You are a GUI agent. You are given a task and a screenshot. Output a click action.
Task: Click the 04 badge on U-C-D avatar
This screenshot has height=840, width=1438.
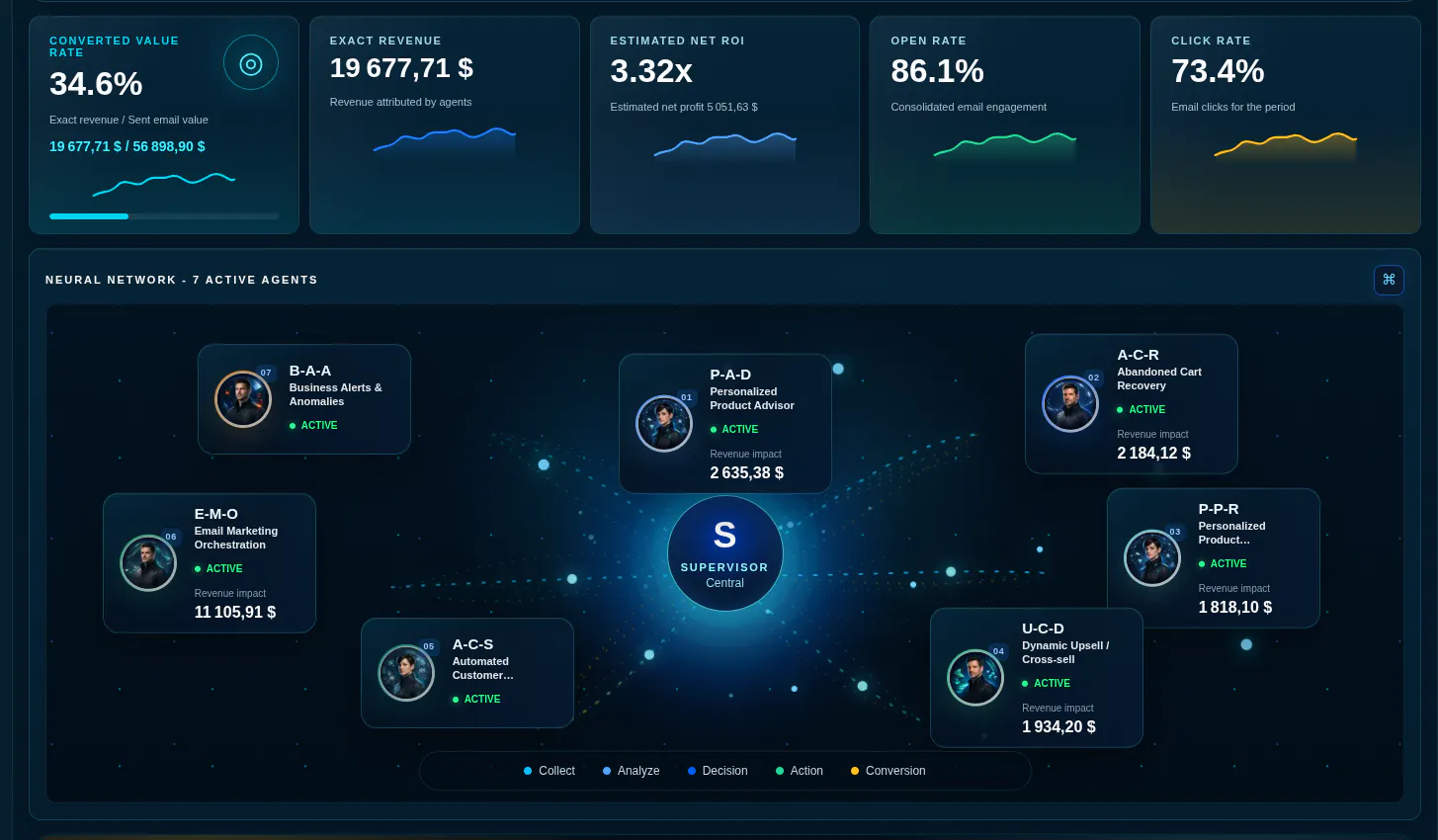pyautogui.click(x=998, y=651)
